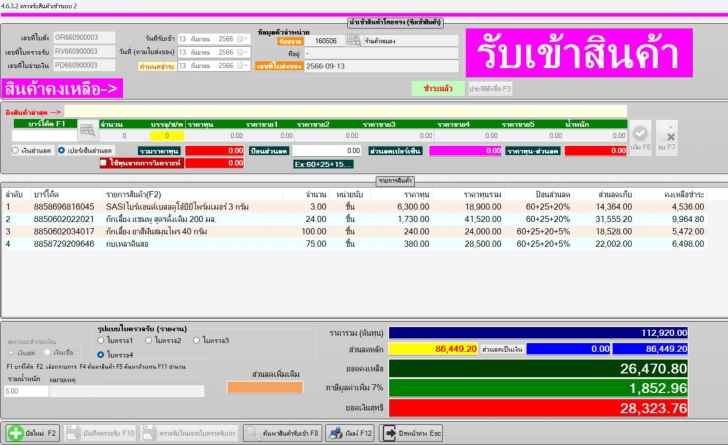Click SASI product name in row 1
The width and height of the screenshot is (728, 445).
pyautogui.click(x=177, y=207)
